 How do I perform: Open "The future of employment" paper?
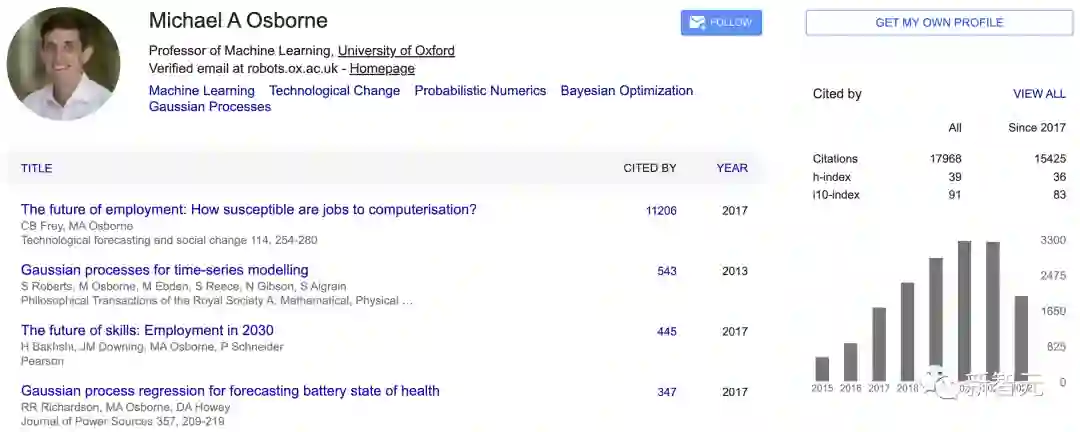[x=249, y=210]
